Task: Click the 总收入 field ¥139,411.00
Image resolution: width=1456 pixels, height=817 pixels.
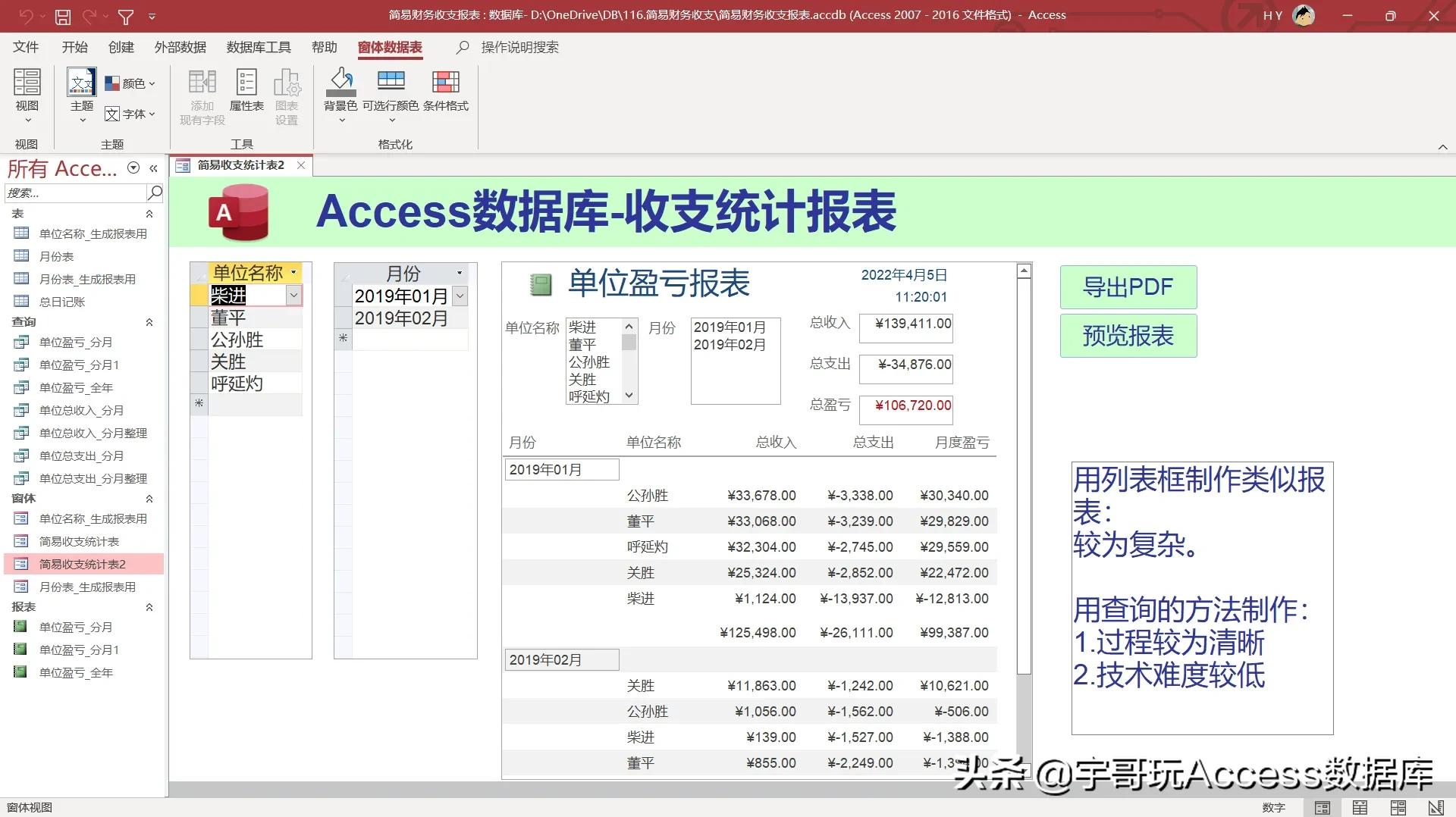Action: 905,328
